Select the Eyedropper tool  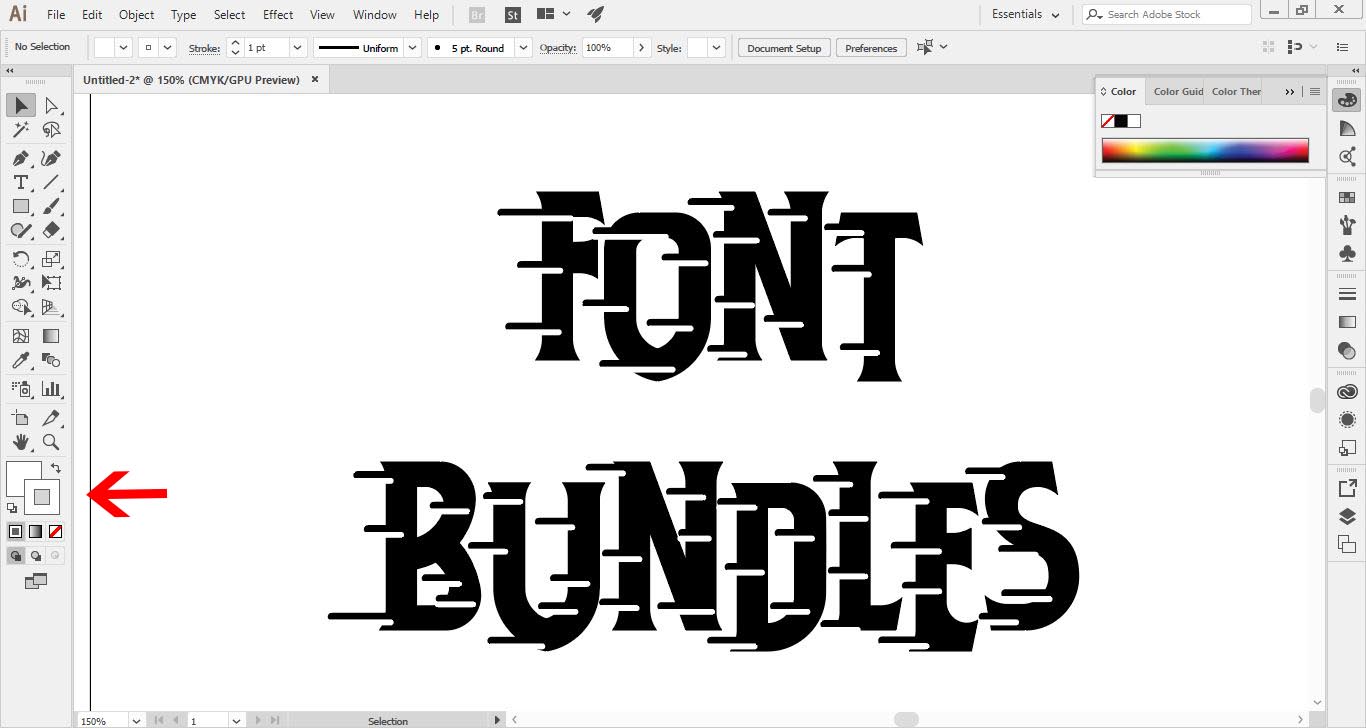(21, 360)
